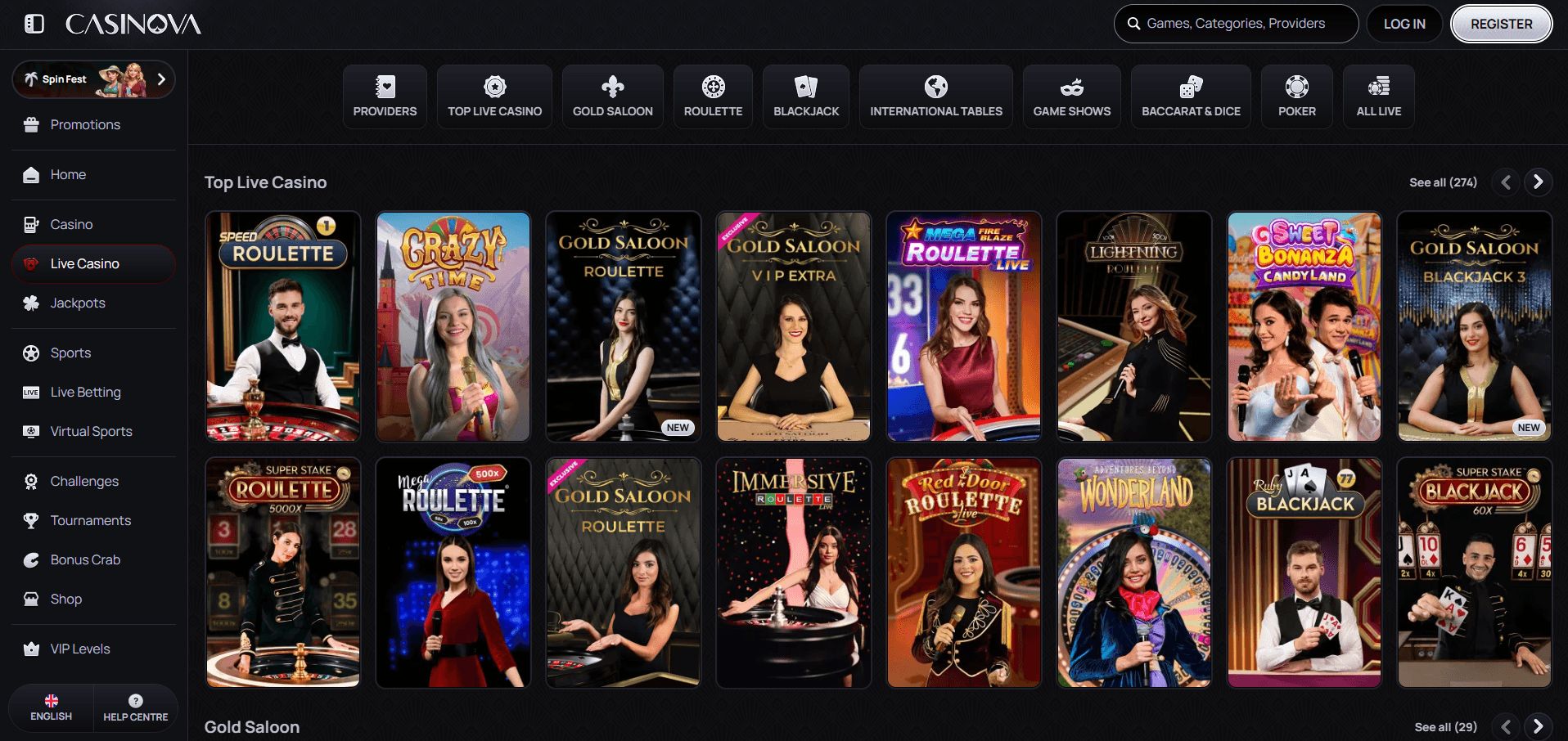Image resolution: width=1568 pixels, height=741 pixels.
Task: Click the Live Betting icon
Action: pos(31,392)
